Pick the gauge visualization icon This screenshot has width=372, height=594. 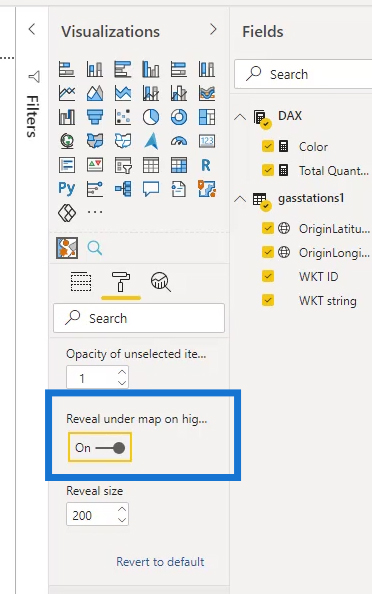(x=179, y=141)
